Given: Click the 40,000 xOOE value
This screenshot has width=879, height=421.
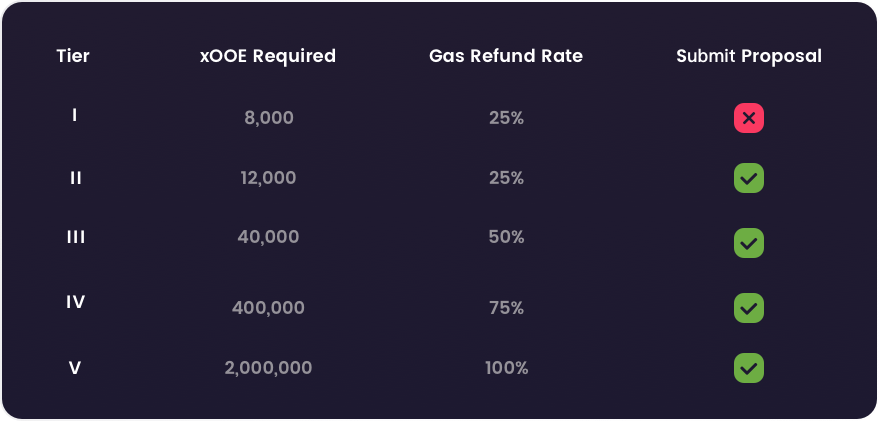Looking at the screenshot, I should point(268,237).
